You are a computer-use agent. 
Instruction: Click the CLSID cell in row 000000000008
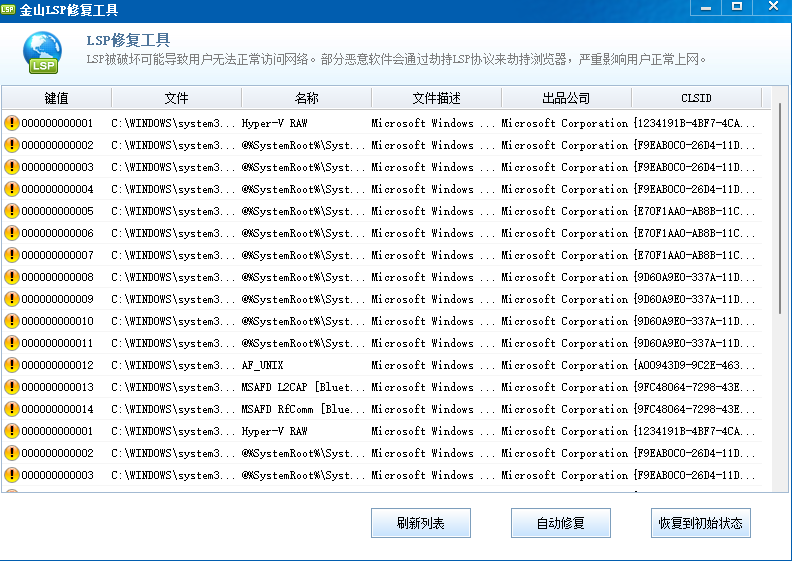(694, 277)
